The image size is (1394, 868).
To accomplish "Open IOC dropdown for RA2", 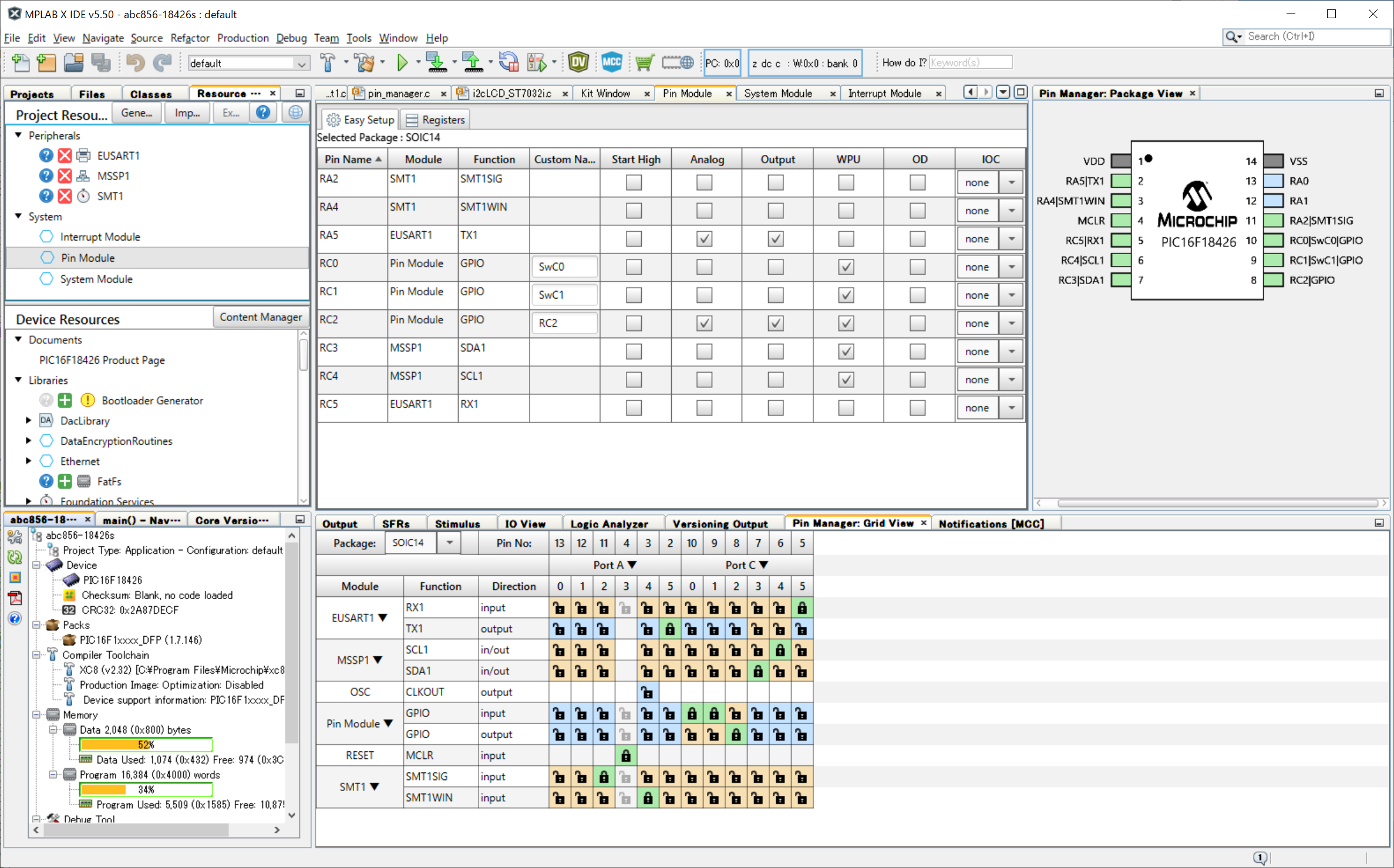I will (1012, 183).
